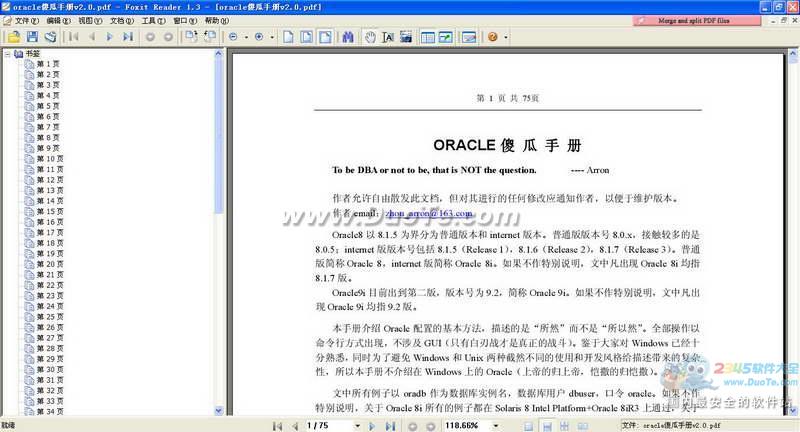The width and height of the screenshot is (800, 432).
Task: Select the Actual Size page view icon
Action: click(x=288, y=37)
